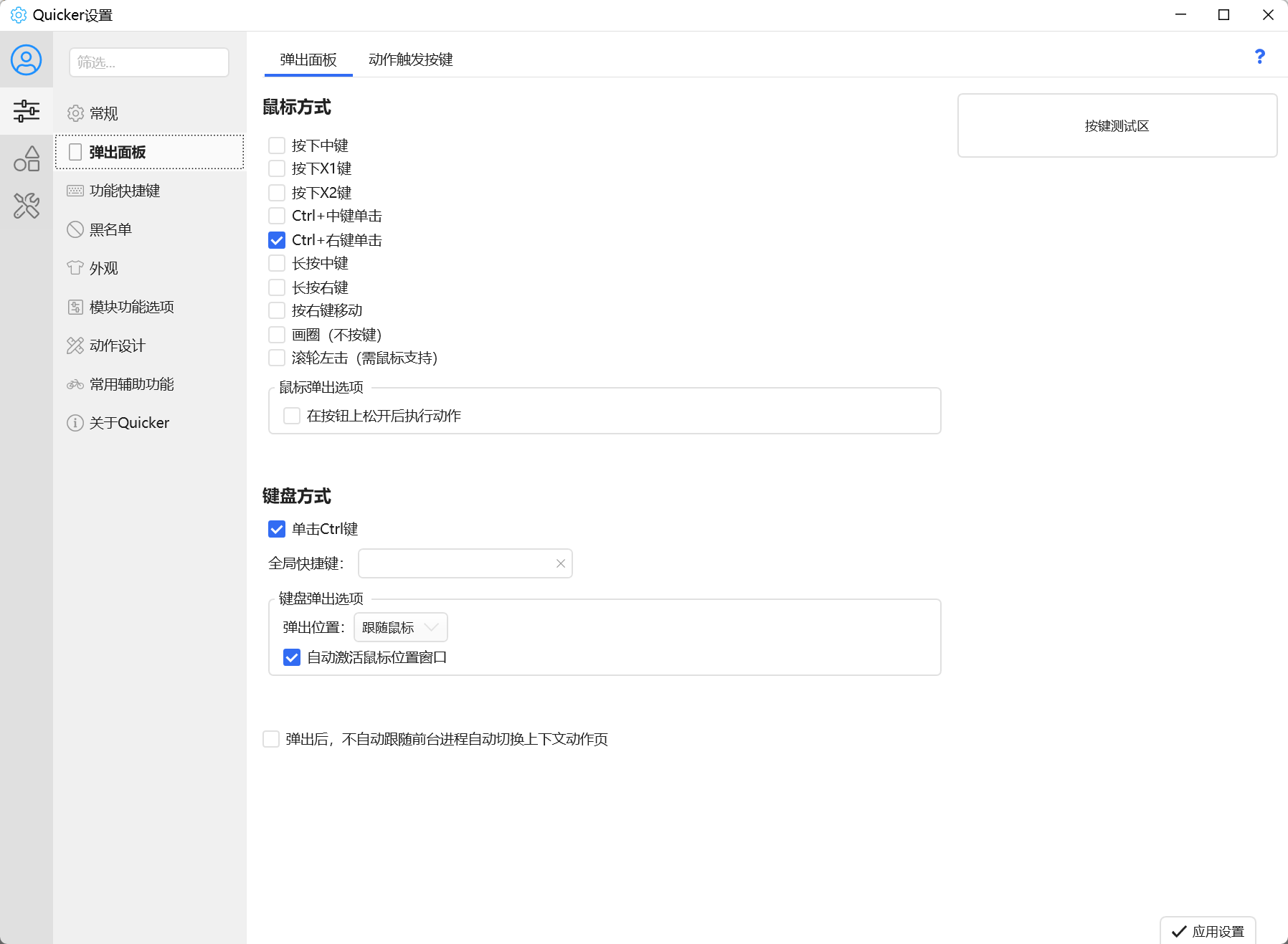Click the blue help question mark
This screenshot has height=944, width=1288.
point(1260,57)
